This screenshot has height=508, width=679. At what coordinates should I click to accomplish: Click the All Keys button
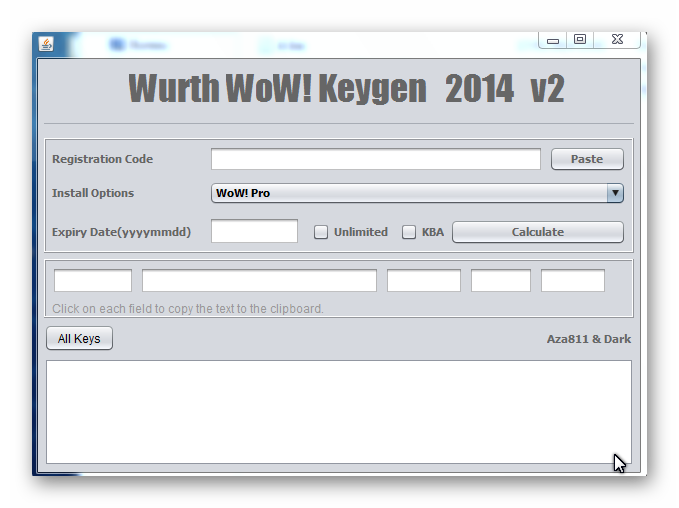[x=79, y=338]
